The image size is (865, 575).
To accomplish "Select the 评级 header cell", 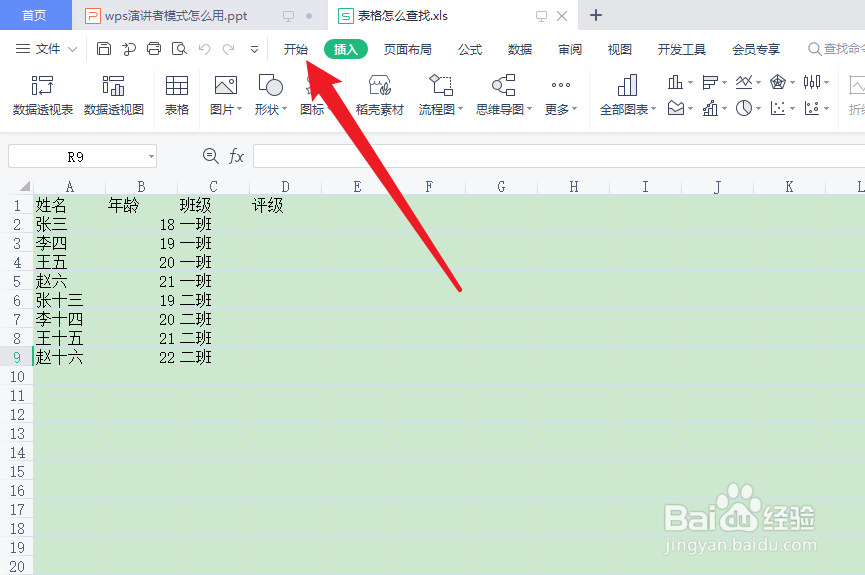I will 285,205.
